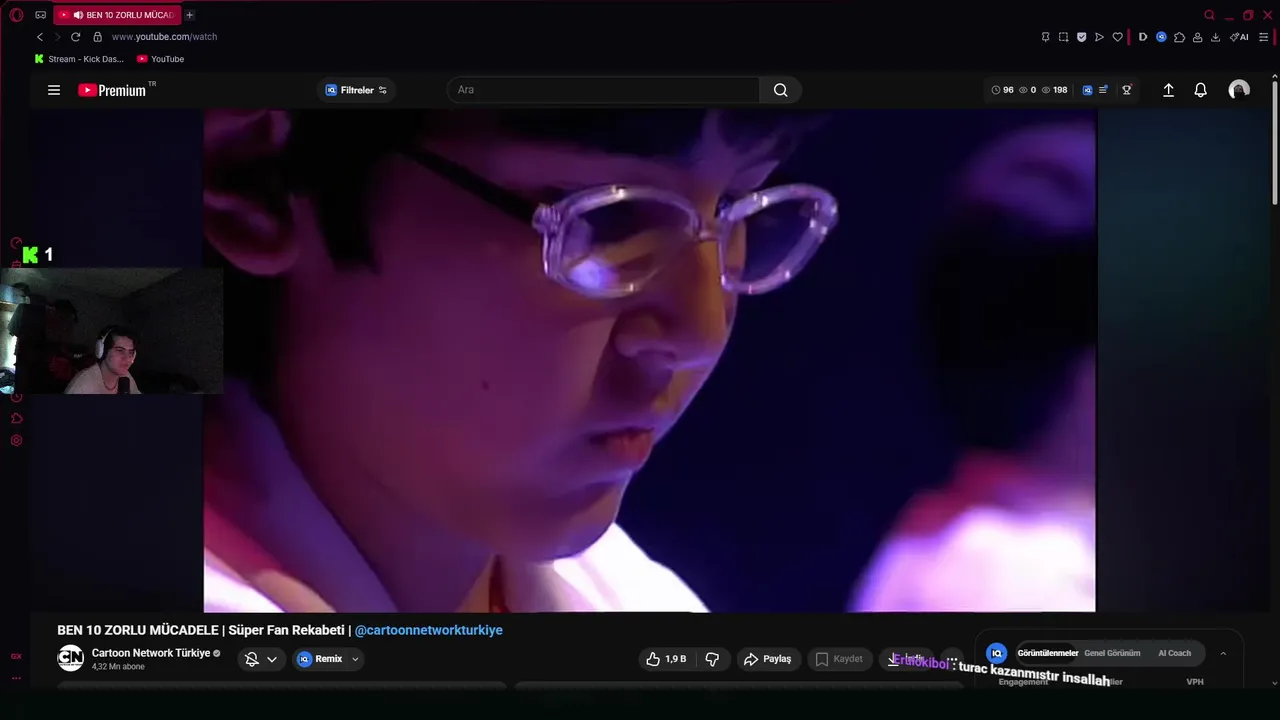This screenshot has width=1280, height=720.
Task: Click the video player frame
Action: [x=649, y=360]
